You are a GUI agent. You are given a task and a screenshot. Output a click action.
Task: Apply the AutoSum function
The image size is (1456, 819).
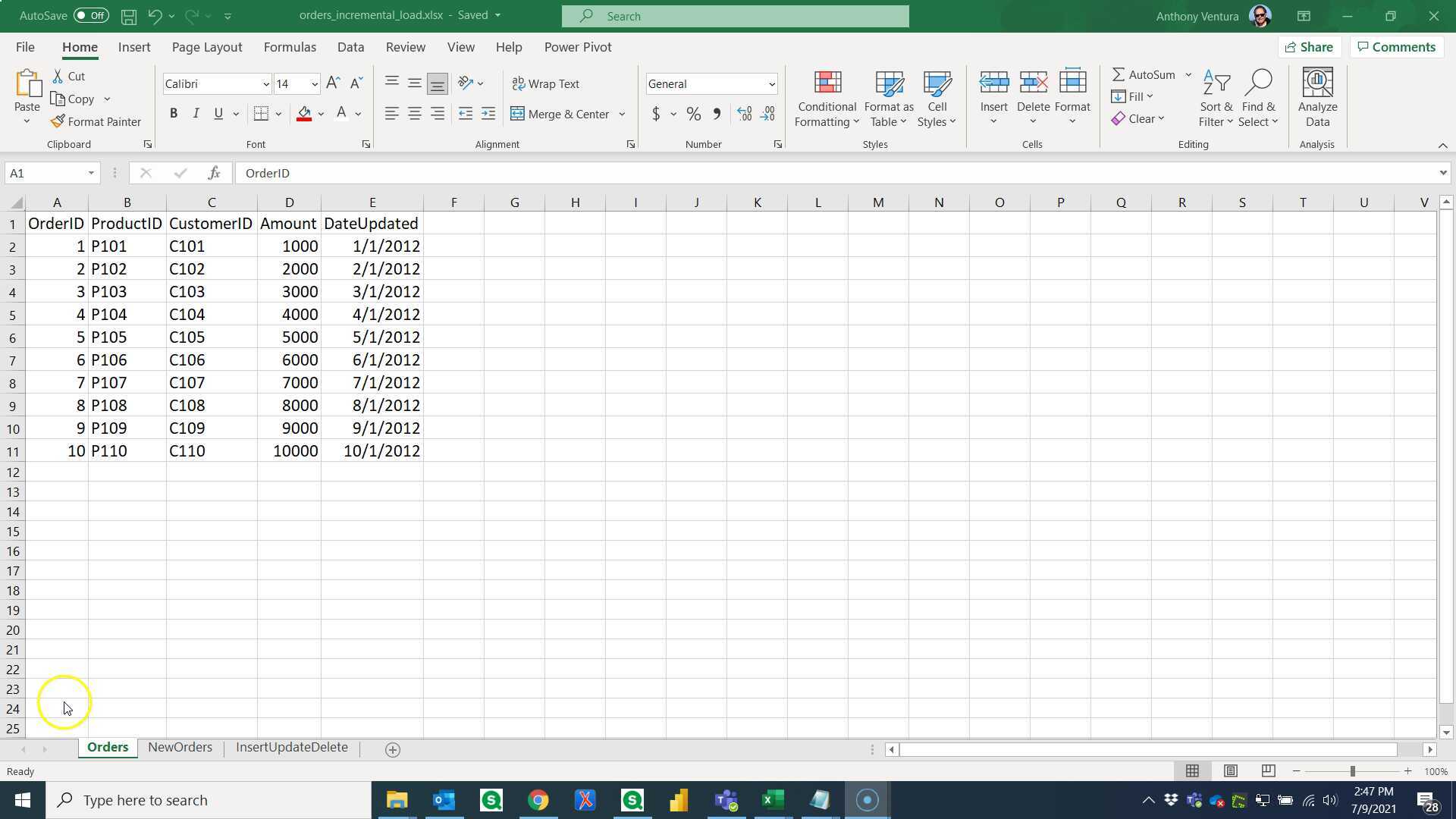click(x=1147, y=74)
